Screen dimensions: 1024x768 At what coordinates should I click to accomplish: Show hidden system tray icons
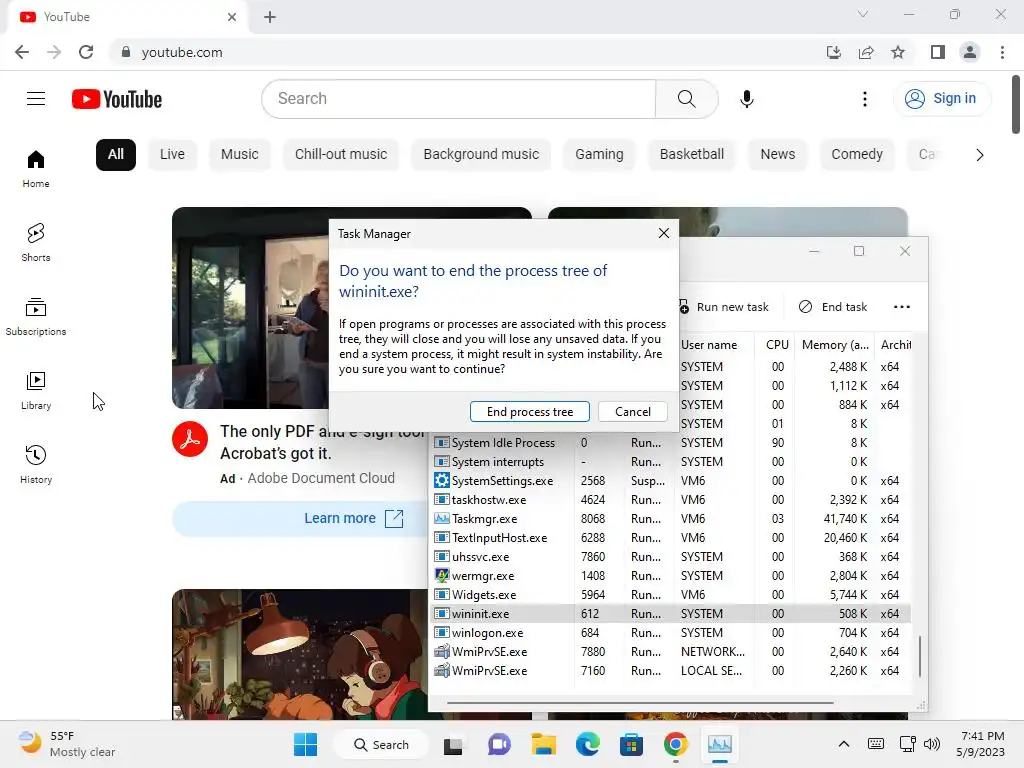844,744
